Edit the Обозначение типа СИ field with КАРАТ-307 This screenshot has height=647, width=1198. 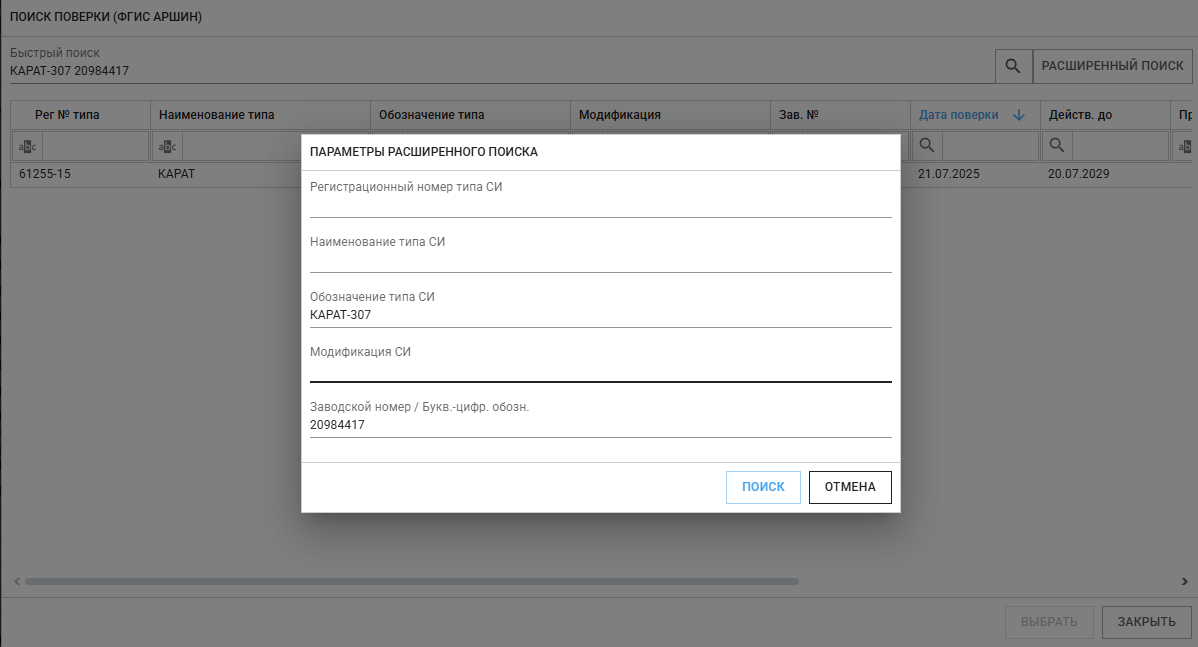pyautogui.click(x=600, y=315)
